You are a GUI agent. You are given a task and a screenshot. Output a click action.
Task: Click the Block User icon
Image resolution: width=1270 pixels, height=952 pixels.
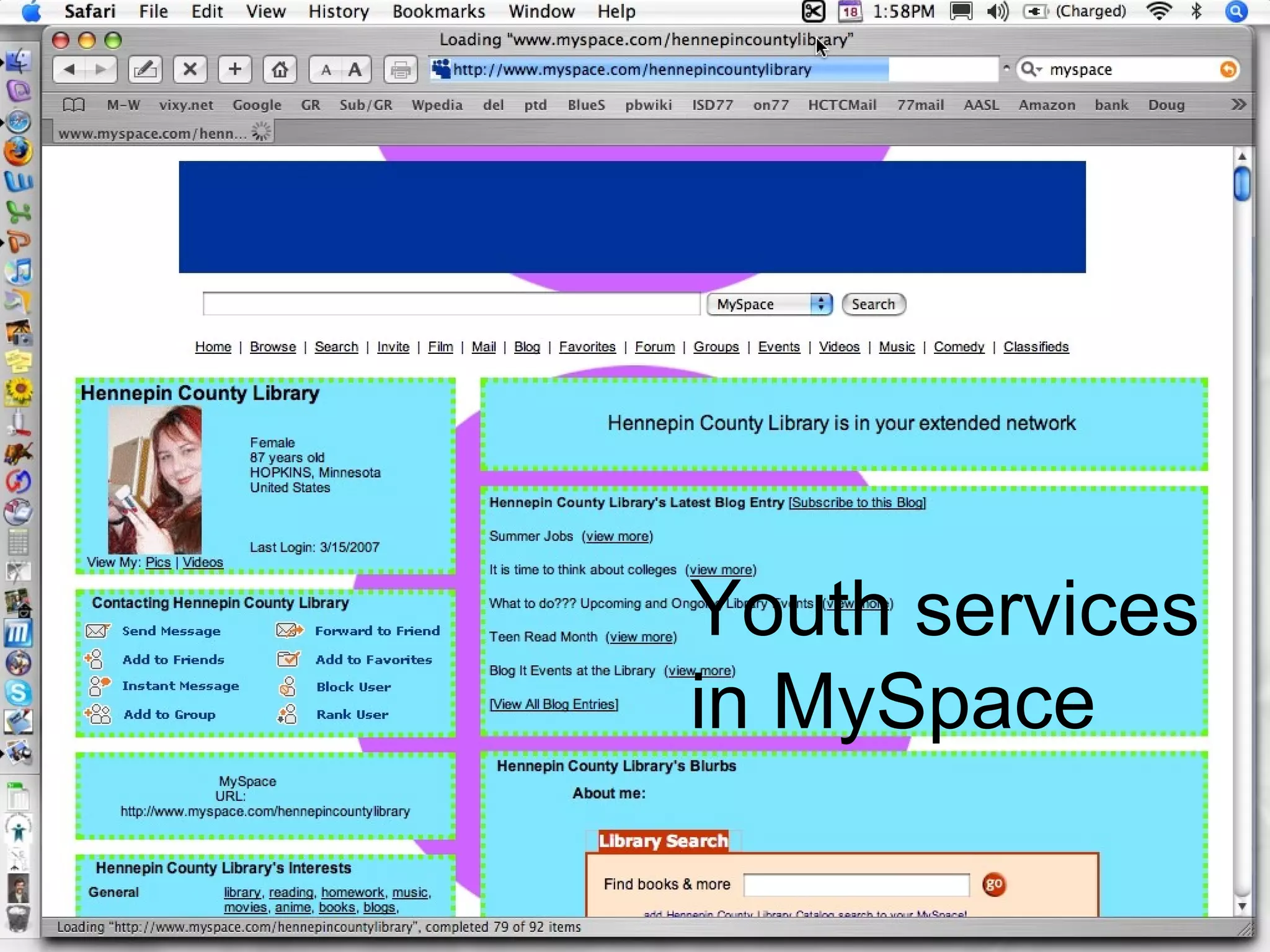(x=287, y=687)
